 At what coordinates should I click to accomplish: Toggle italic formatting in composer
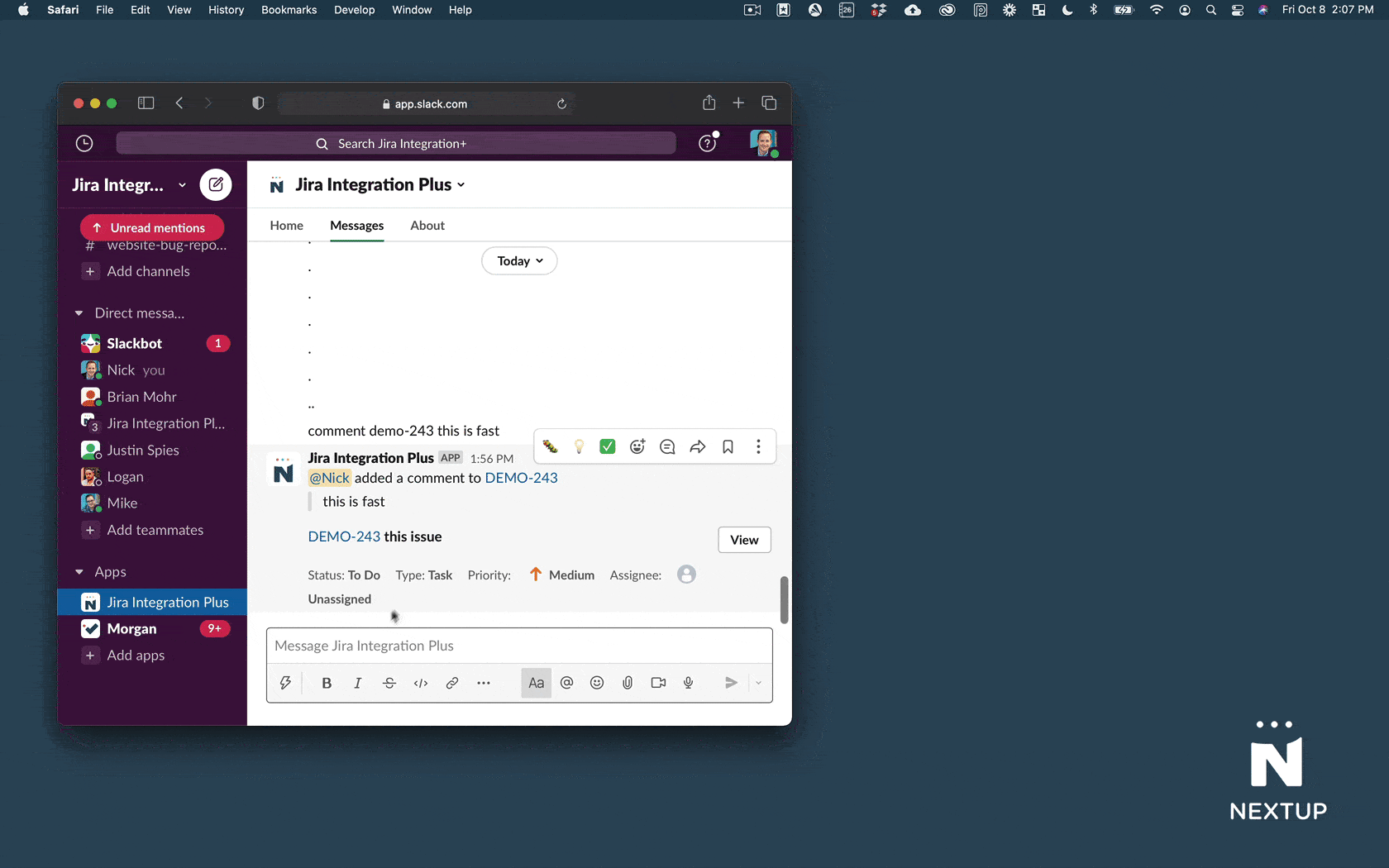tap(358, 683)
